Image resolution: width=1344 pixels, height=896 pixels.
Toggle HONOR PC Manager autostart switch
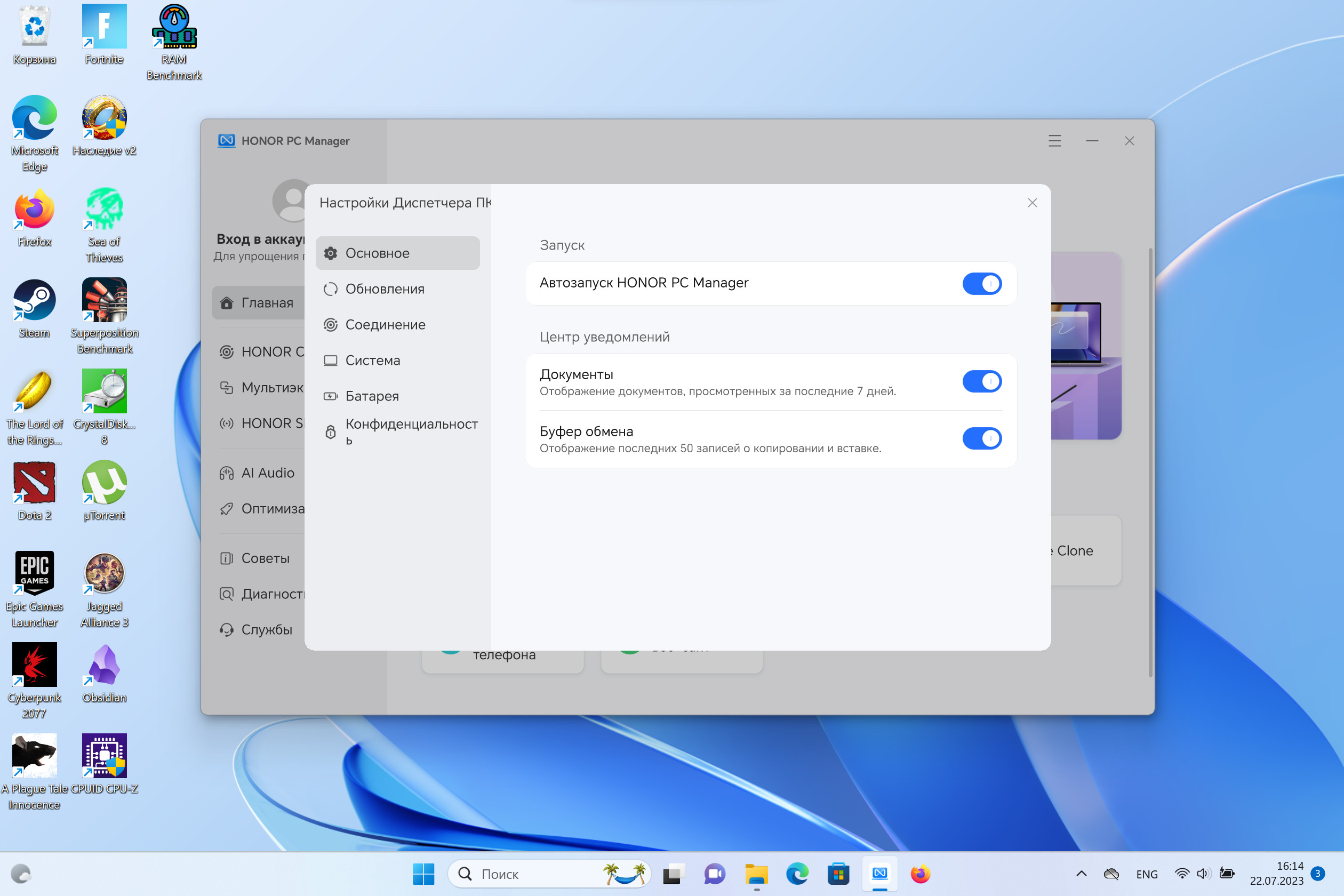[x=981, y=283]
